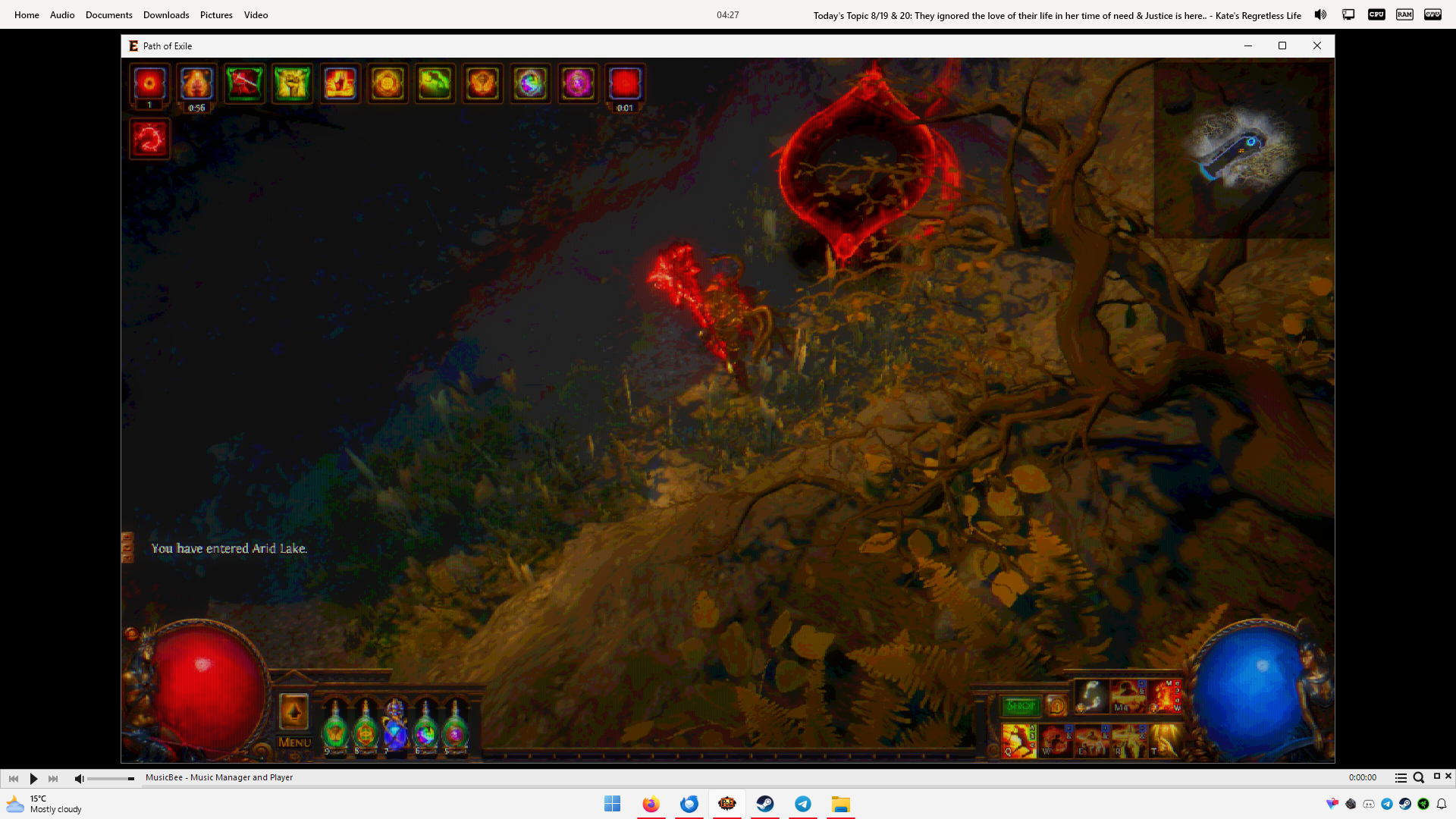Image resolution: width=1456 pixels, height=819 pixels.
Task: Click the minimap in the top right
Action: click(x=1242, y=150)
